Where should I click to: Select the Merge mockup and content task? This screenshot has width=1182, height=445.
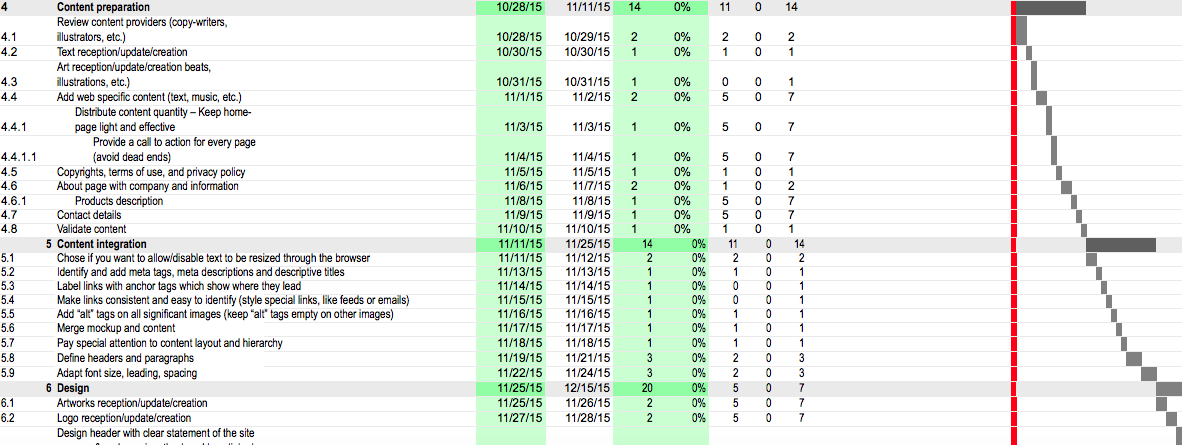point(117,328)
